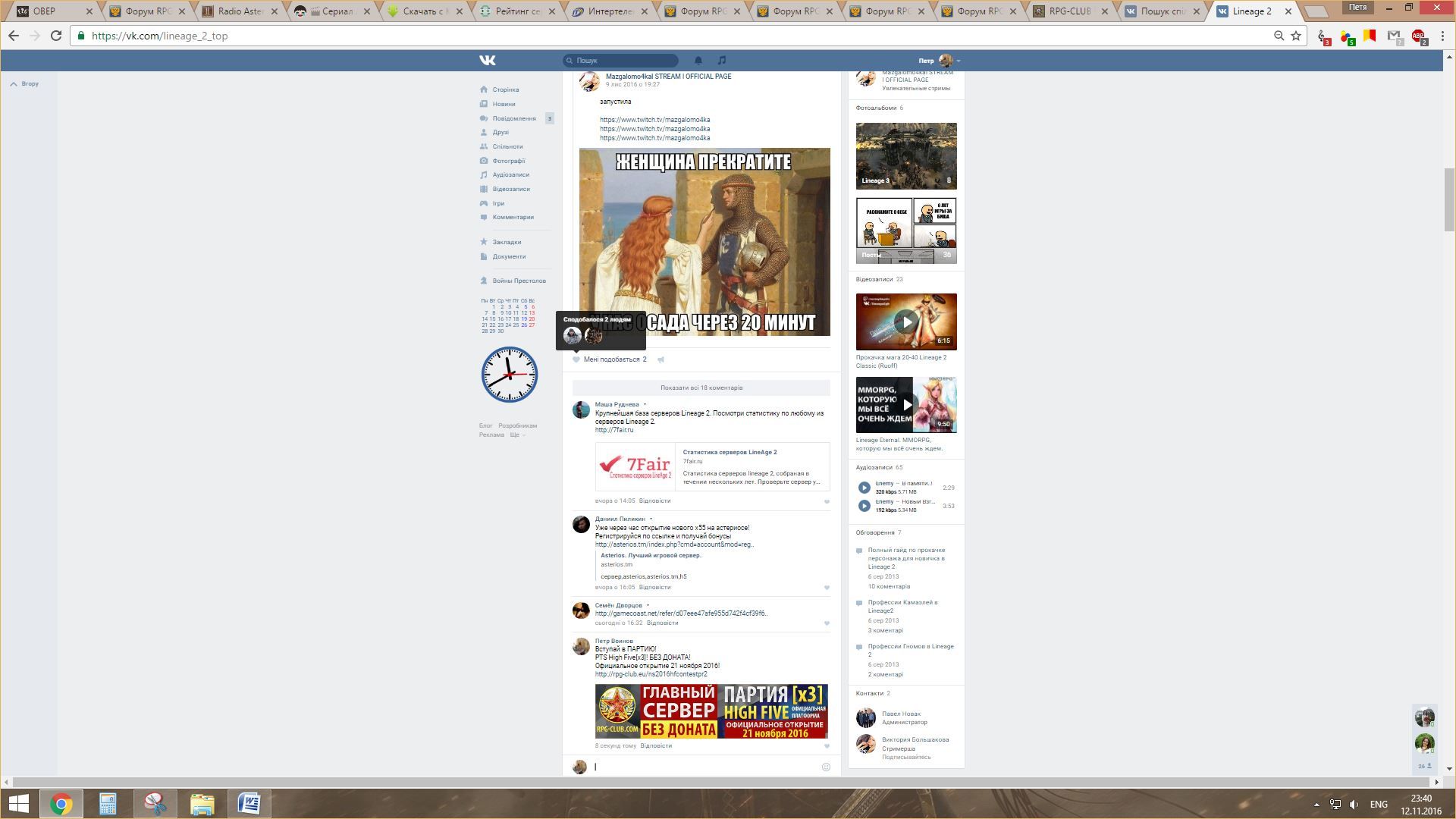Image resolution: width=1456 pixels, height=819 pixels.
Task: Open discussion Профессии Камаэлей в Lineage2
Action: tap(902, 607)
